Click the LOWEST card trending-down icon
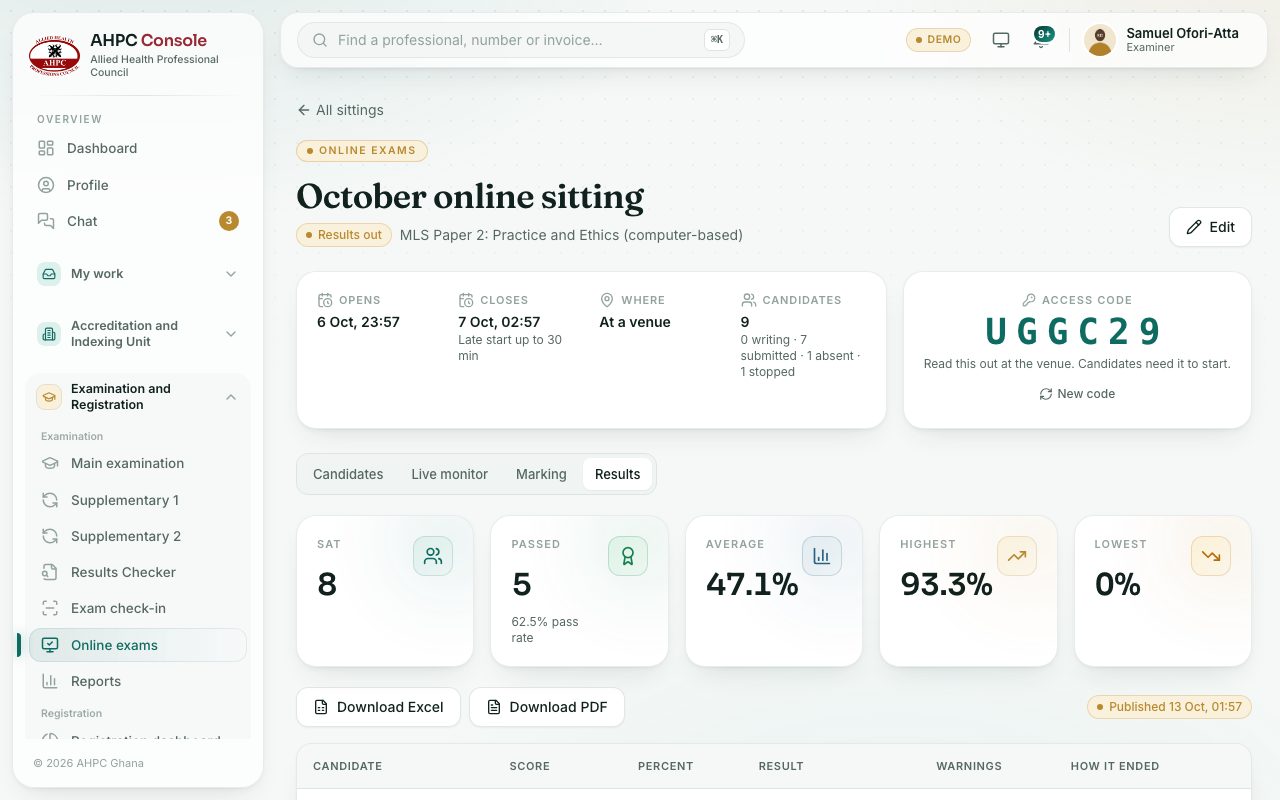 [x=1211, y=556]
